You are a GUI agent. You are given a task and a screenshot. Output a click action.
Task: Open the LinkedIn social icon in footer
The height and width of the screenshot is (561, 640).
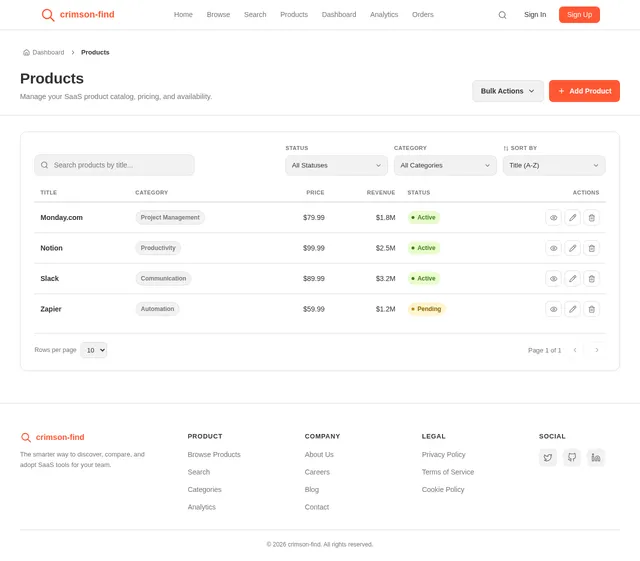pyautogui.click(x=596, y=457)
